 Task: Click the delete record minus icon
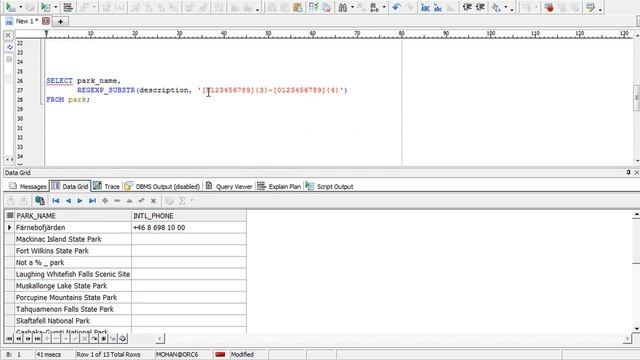pyautogui.click(x=117, y=200)
